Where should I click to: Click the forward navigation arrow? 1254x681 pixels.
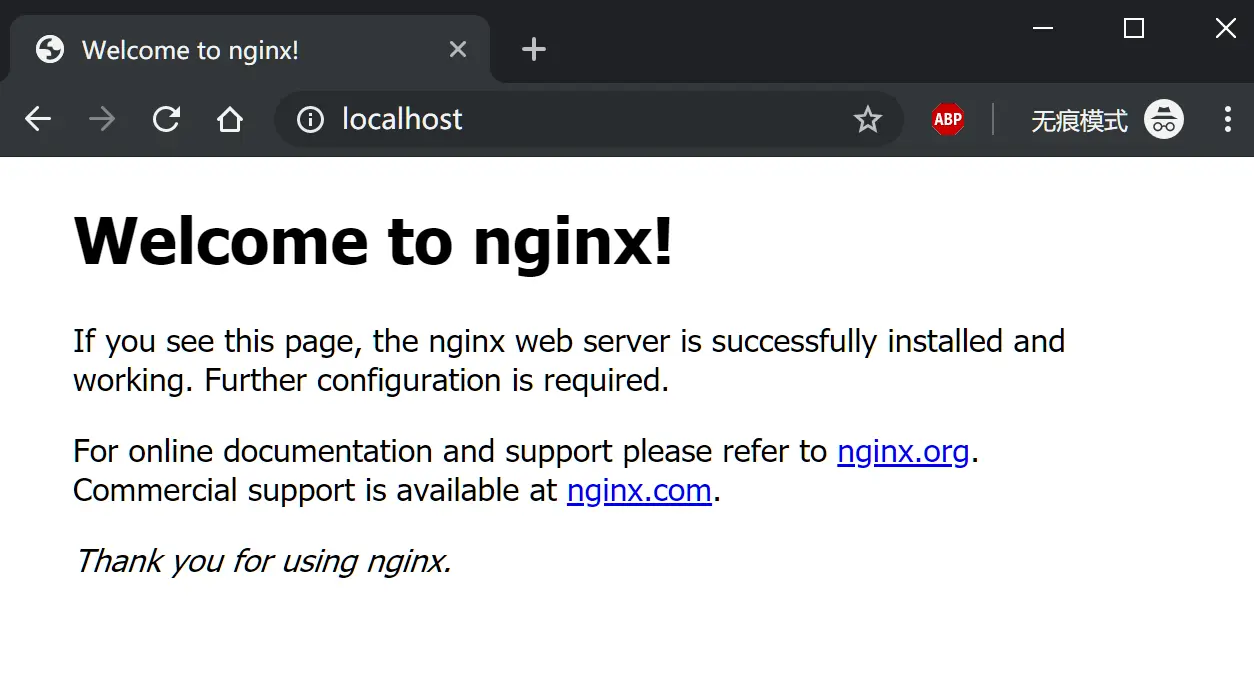pyautogui.click(x=101, y=119)
